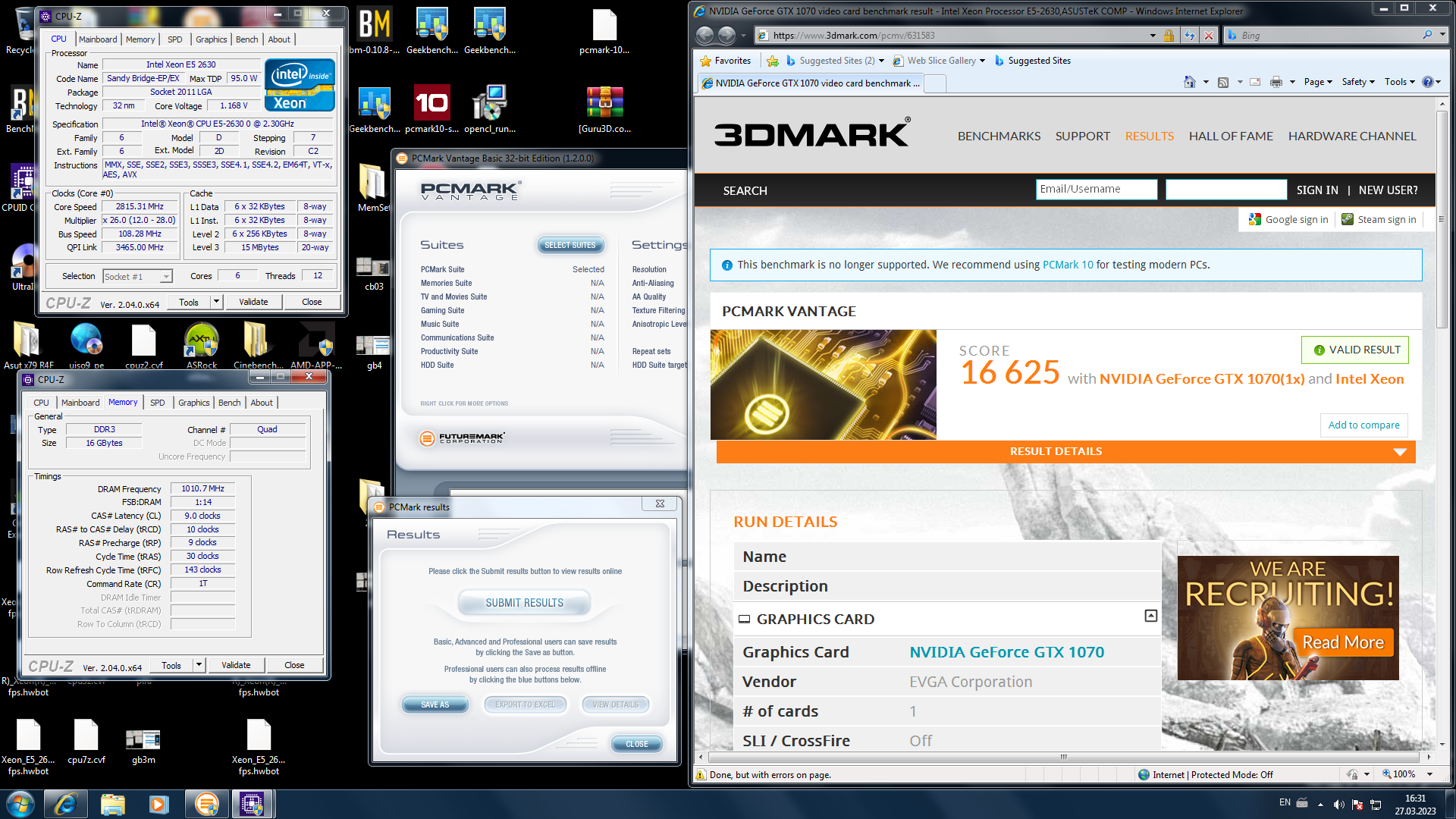Image resolution: width=1456 pixels, height=819 pixels.
Task: Open Bench tab in top CPU-Z window
Action: tap(247, 39)
